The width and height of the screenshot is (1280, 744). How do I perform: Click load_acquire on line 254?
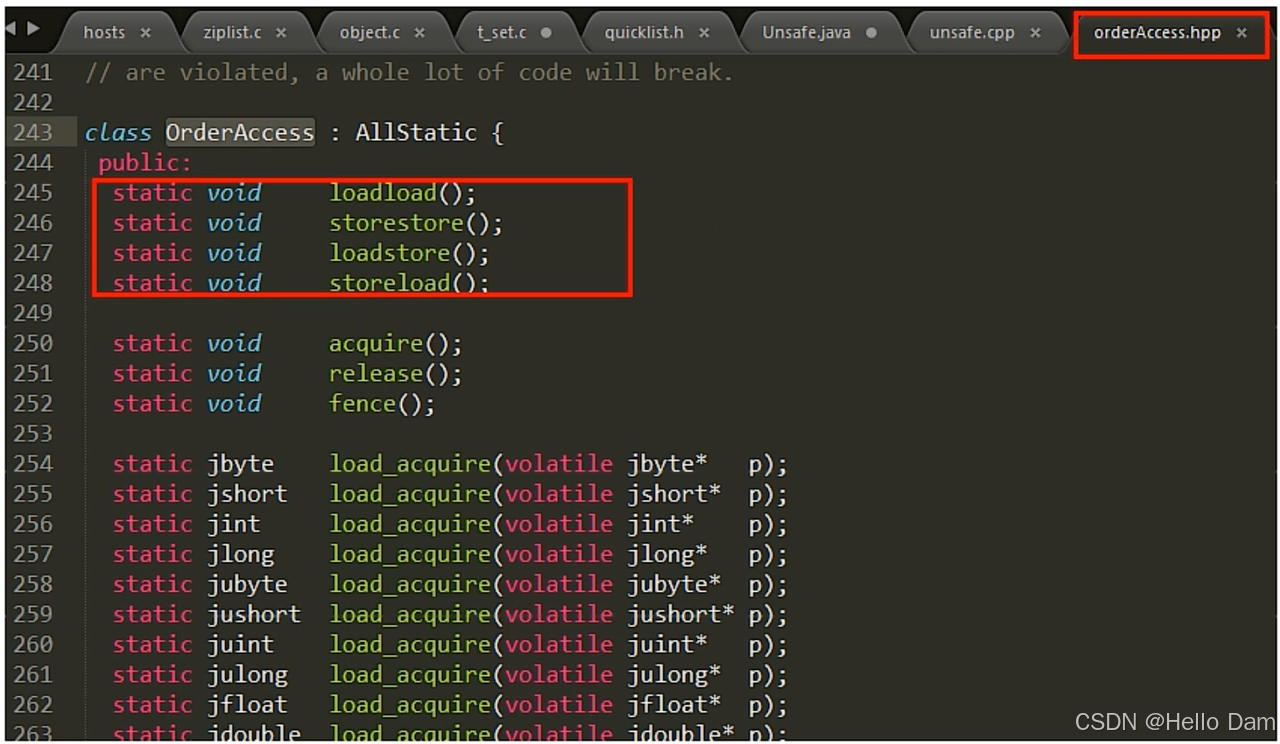click(x=410, y=464)
